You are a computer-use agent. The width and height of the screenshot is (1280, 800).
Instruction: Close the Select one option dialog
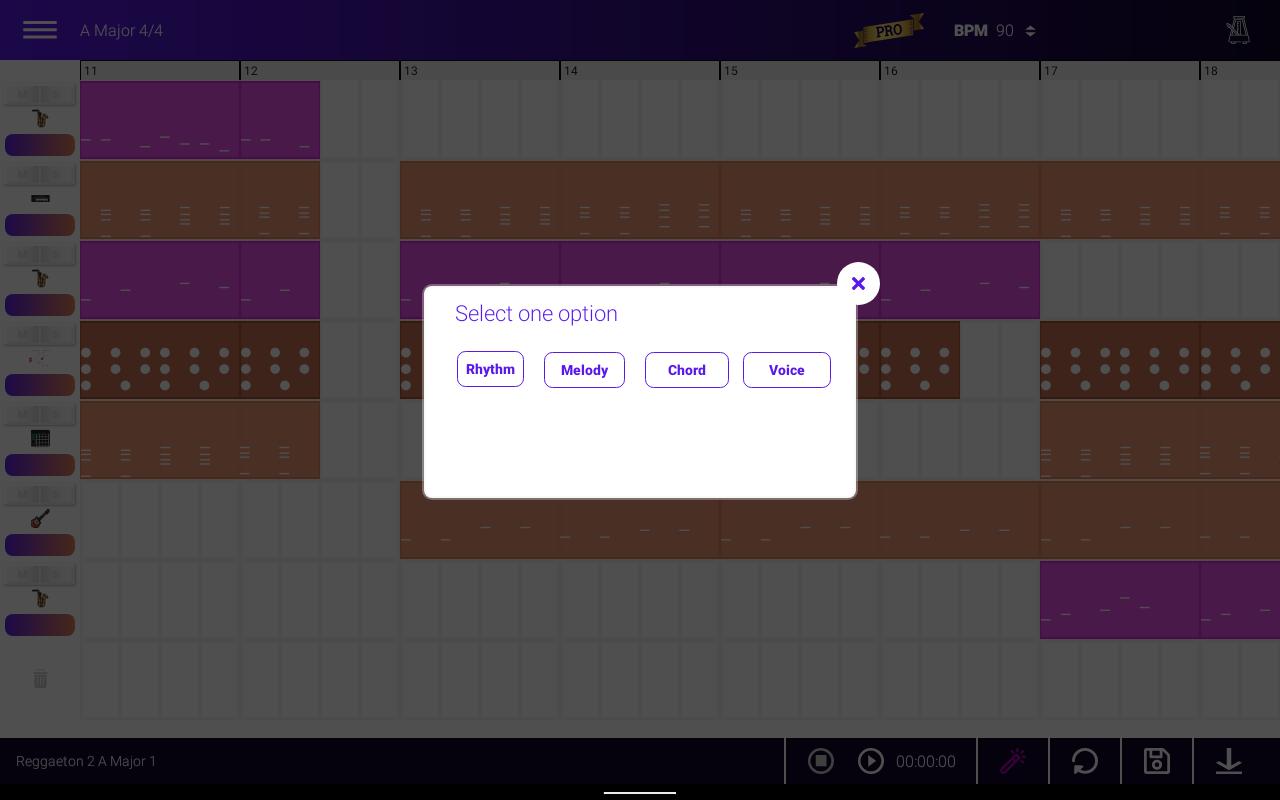coord(858,284)
